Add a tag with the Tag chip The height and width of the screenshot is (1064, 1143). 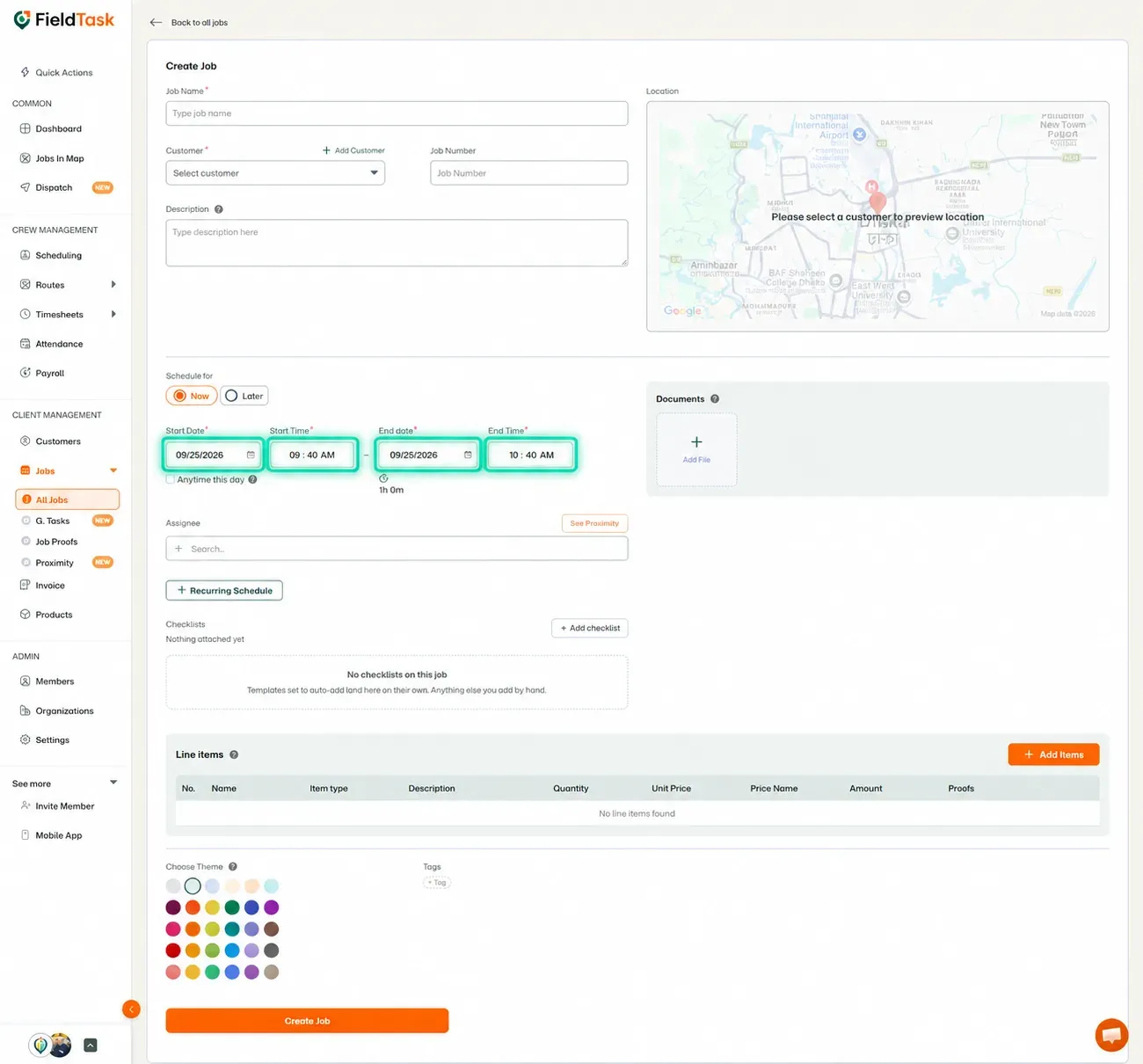pyautogui.click(x=437, y=883)
